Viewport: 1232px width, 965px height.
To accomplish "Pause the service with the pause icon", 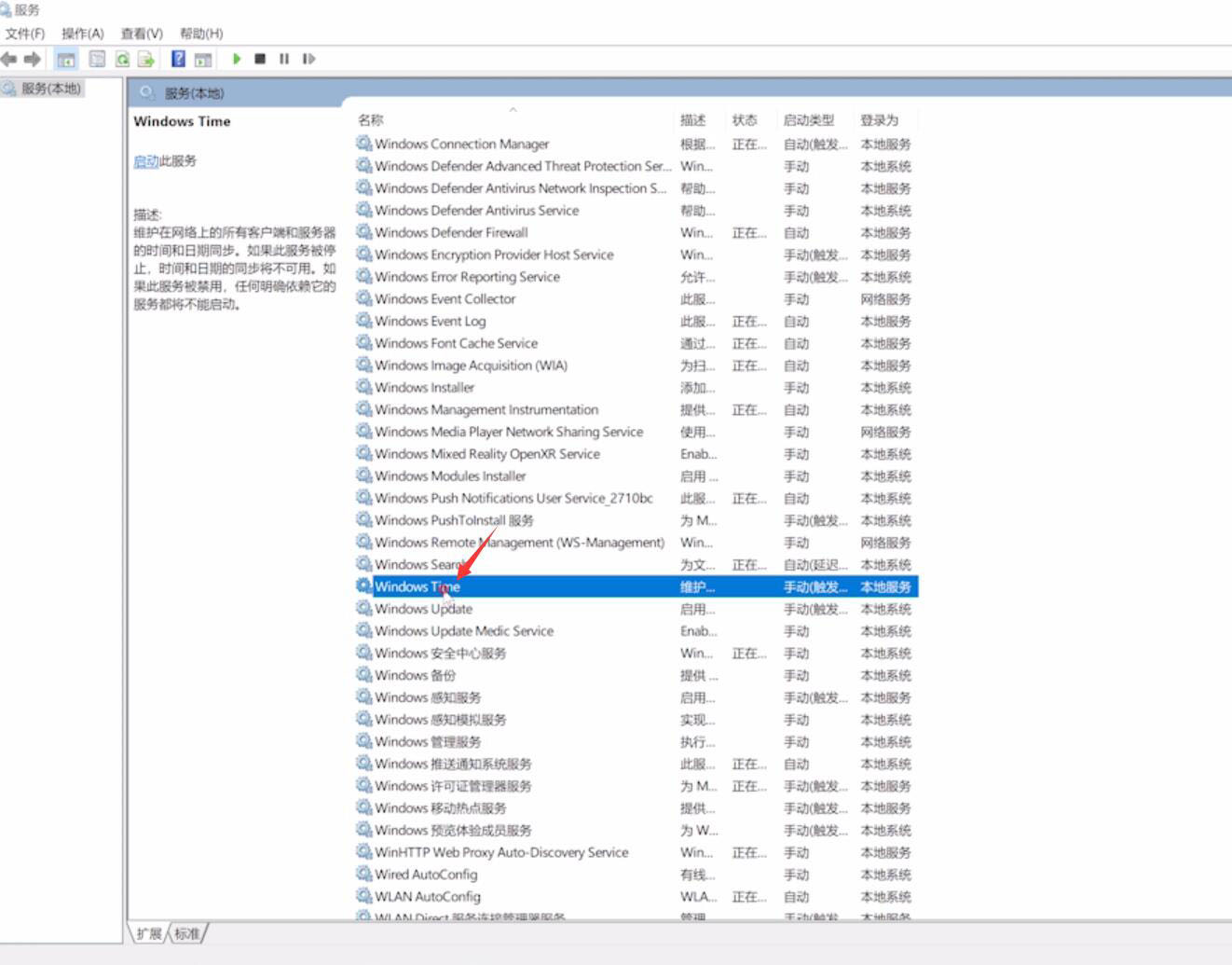I will pyautogui.click(x=284, y=59).
